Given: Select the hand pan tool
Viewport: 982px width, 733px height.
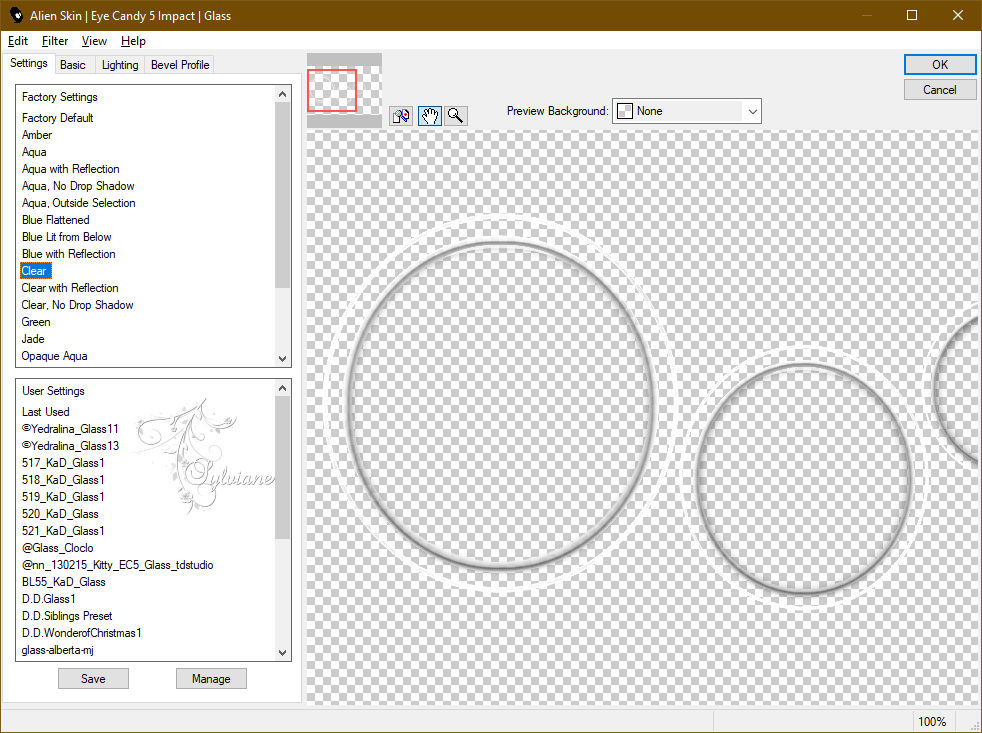Looking at the screenshot, I should point(430,116).
